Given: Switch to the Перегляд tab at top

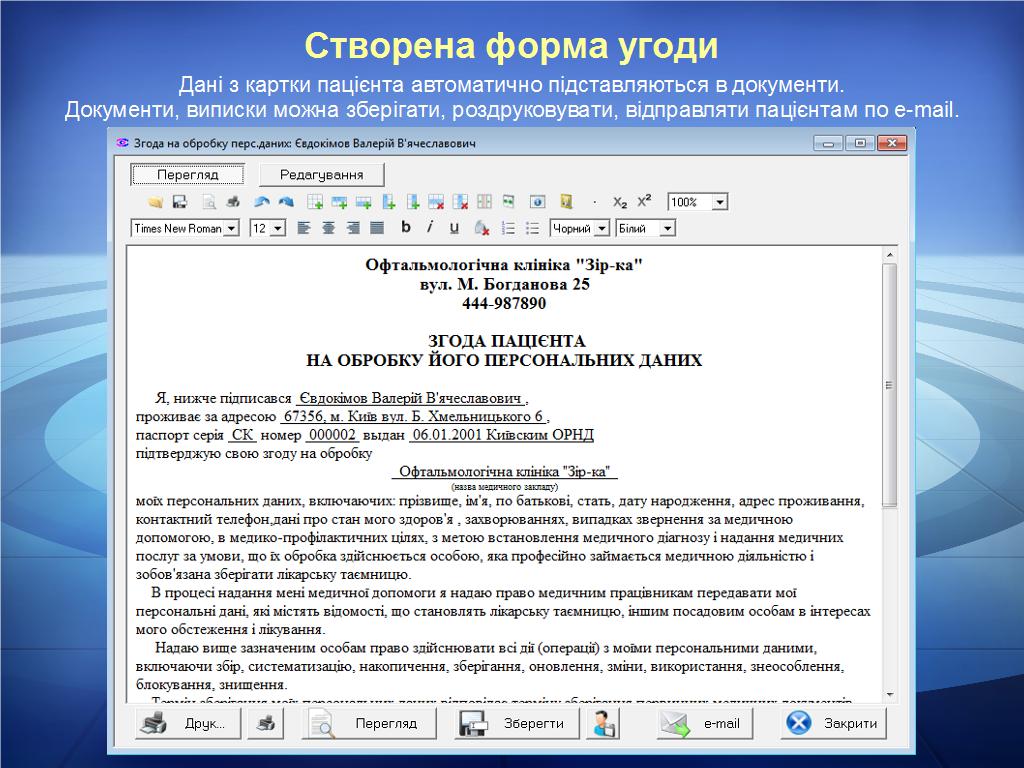Looking at the screenshot, I should point(188,175).
